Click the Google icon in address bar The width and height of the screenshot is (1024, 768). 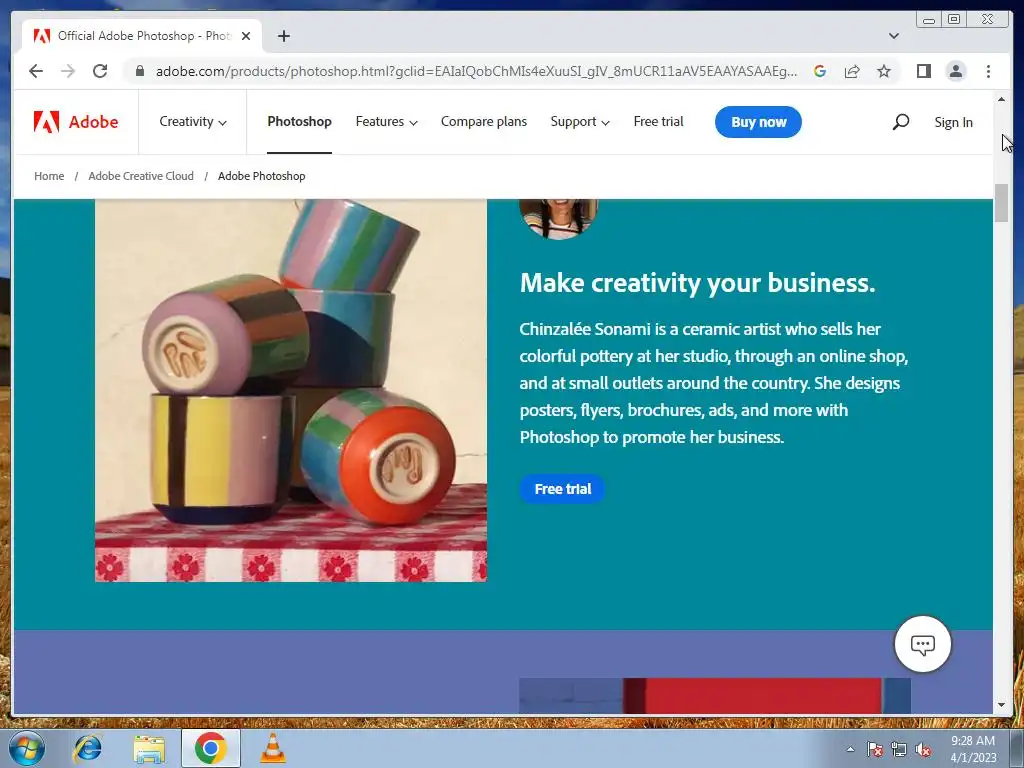(820, 71)
